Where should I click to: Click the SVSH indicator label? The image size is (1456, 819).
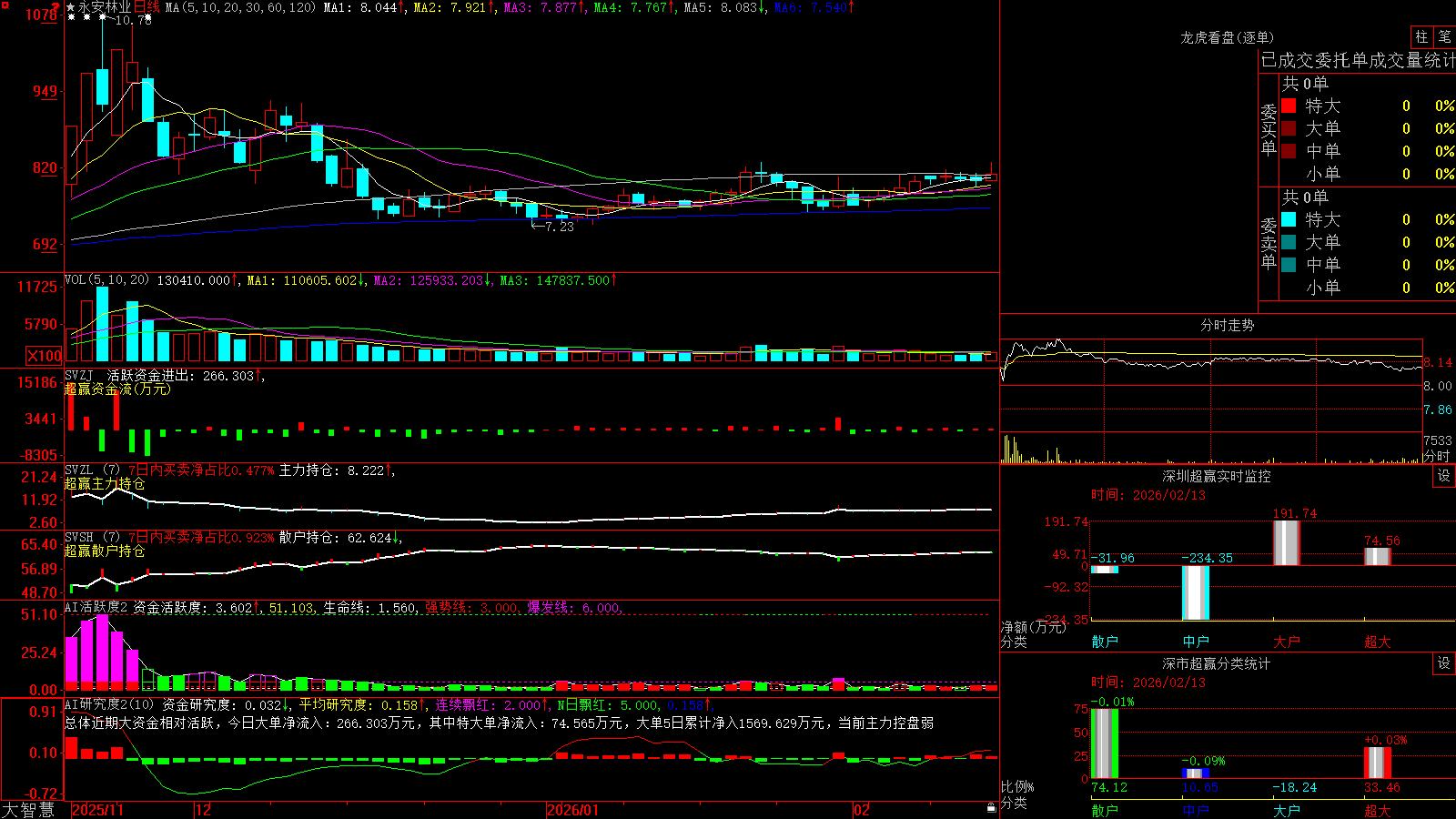(79, 537)
